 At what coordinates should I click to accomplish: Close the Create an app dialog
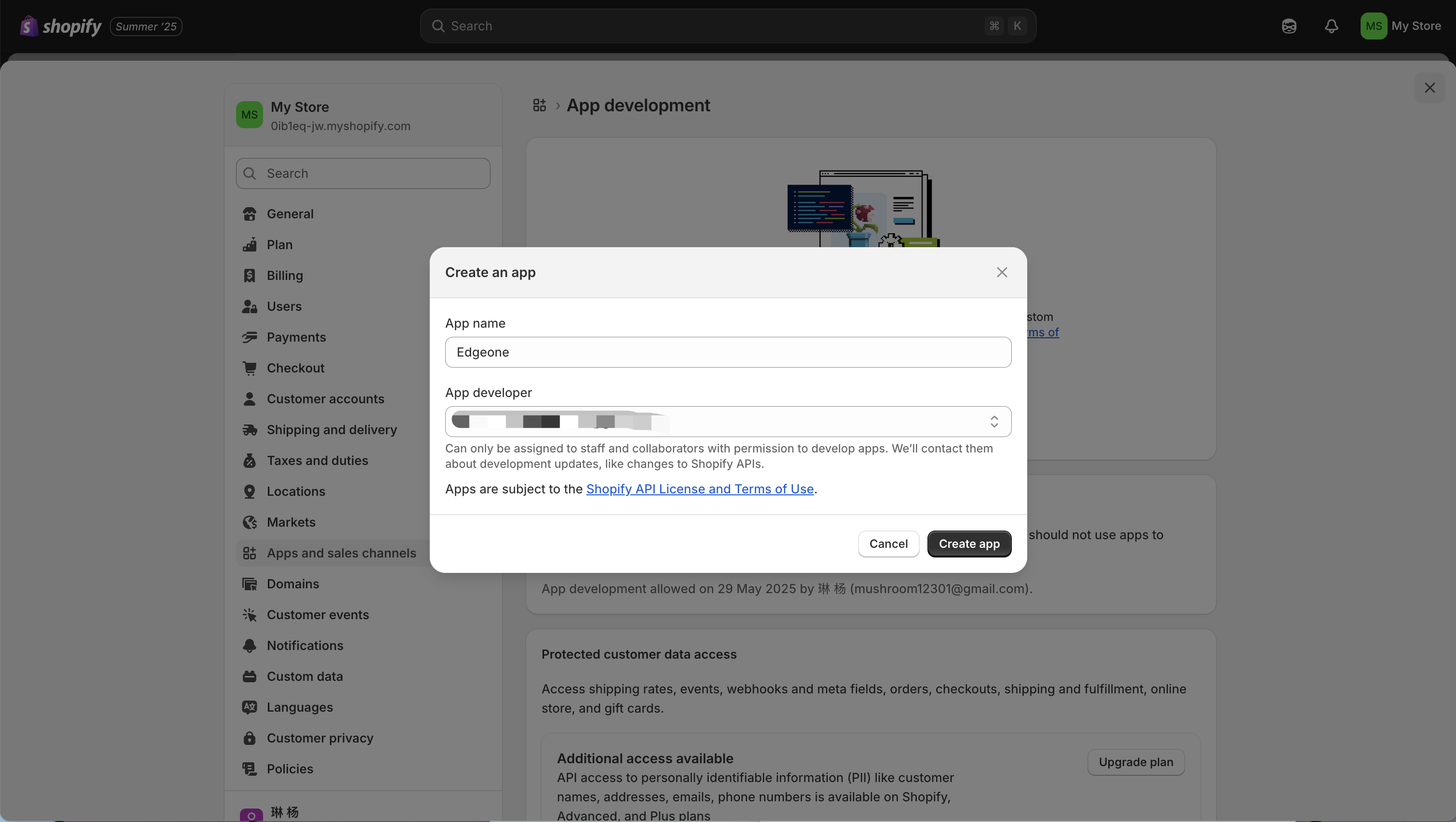tap(1002, 273)
